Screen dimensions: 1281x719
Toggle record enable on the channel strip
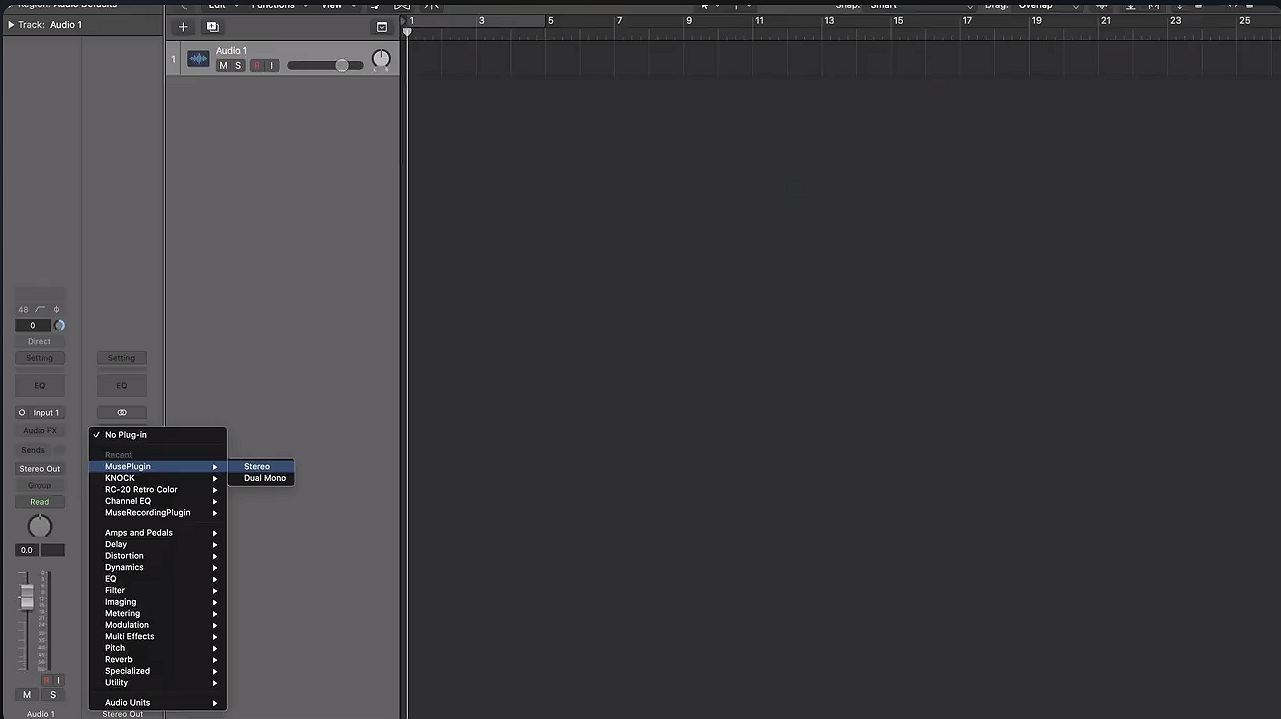[x=46, y=680]
